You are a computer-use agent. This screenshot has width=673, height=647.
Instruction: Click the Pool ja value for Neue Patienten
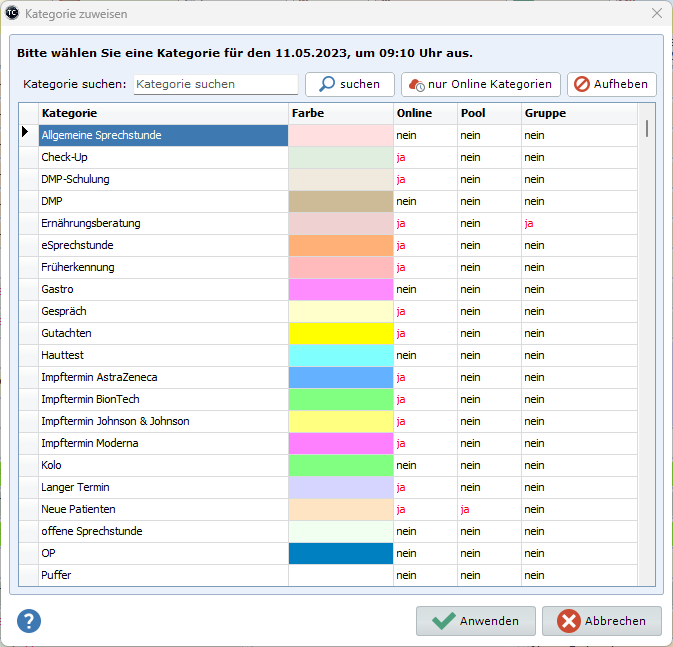click(465, 509)
